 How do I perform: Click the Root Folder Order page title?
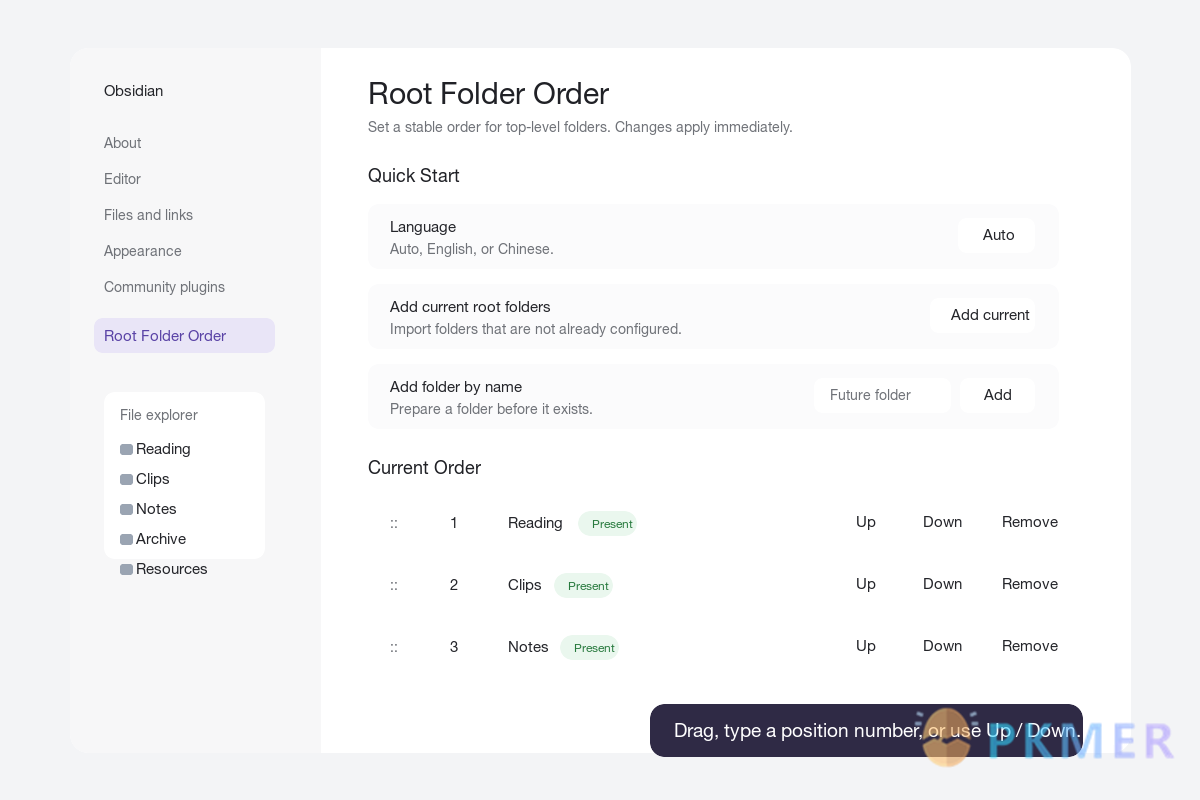click(x=488, y=94)
